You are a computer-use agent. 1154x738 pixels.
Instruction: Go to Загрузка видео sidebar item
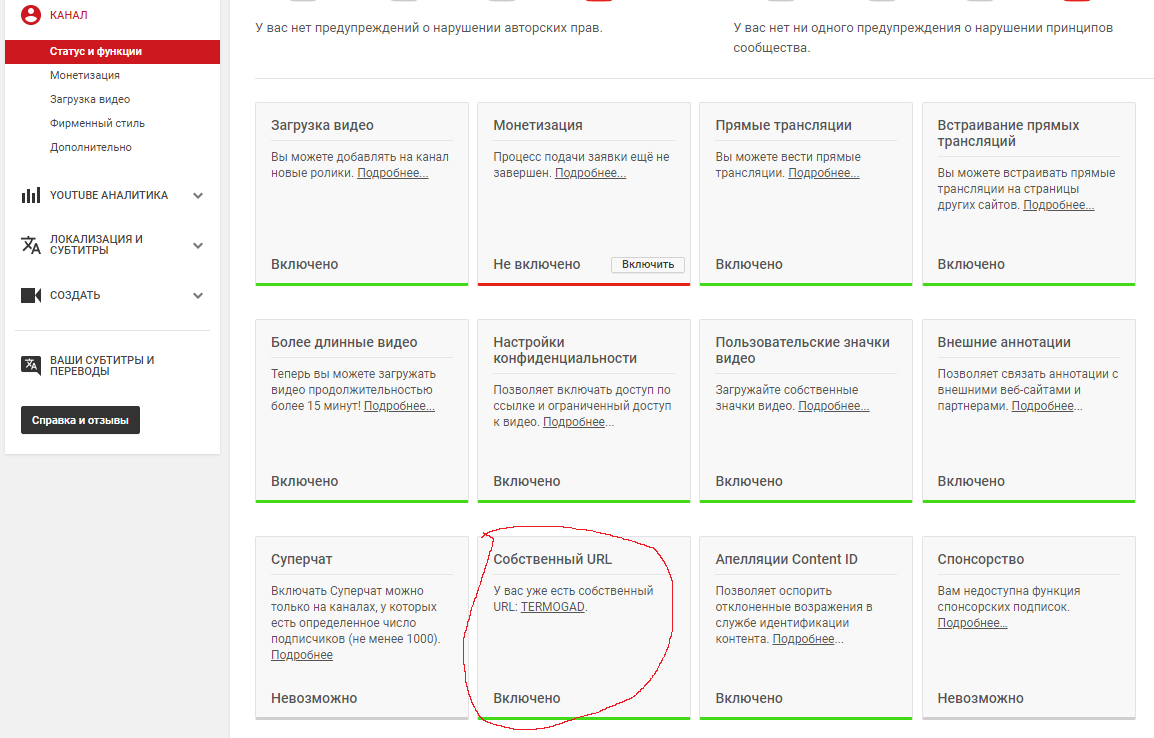pyautogui.click(x=90, y=99)
